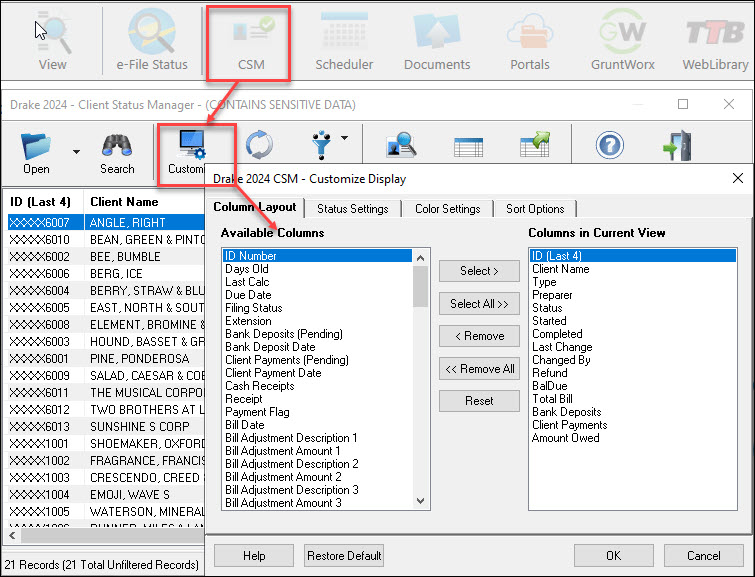Switch to the Column Layout tab
Viewport: 755px width, 577px height.
[x=255, y=208]
